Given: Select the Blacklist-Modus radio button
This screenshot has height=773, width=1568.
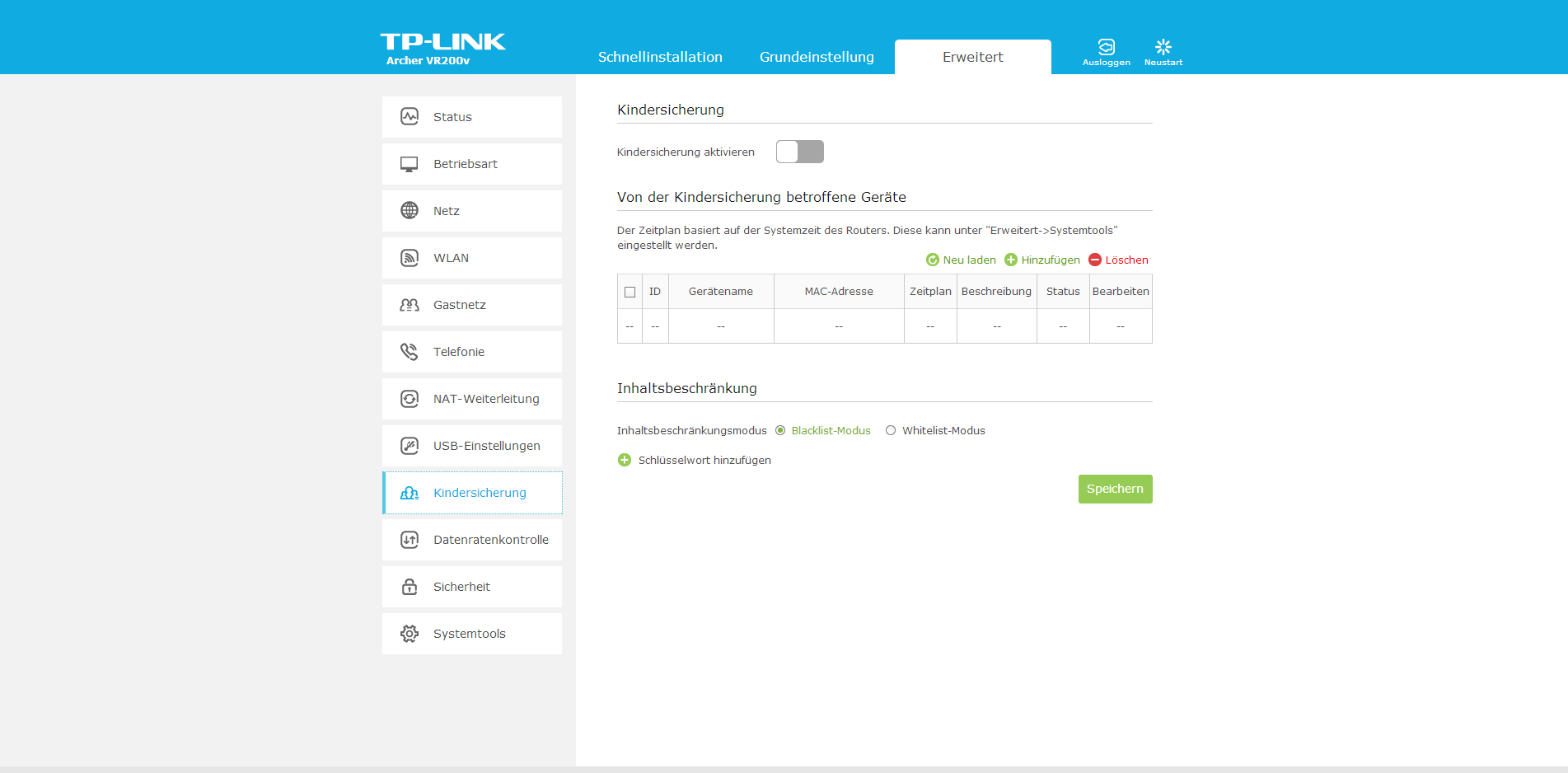Looking at the screenshot, I should (780, 430).
